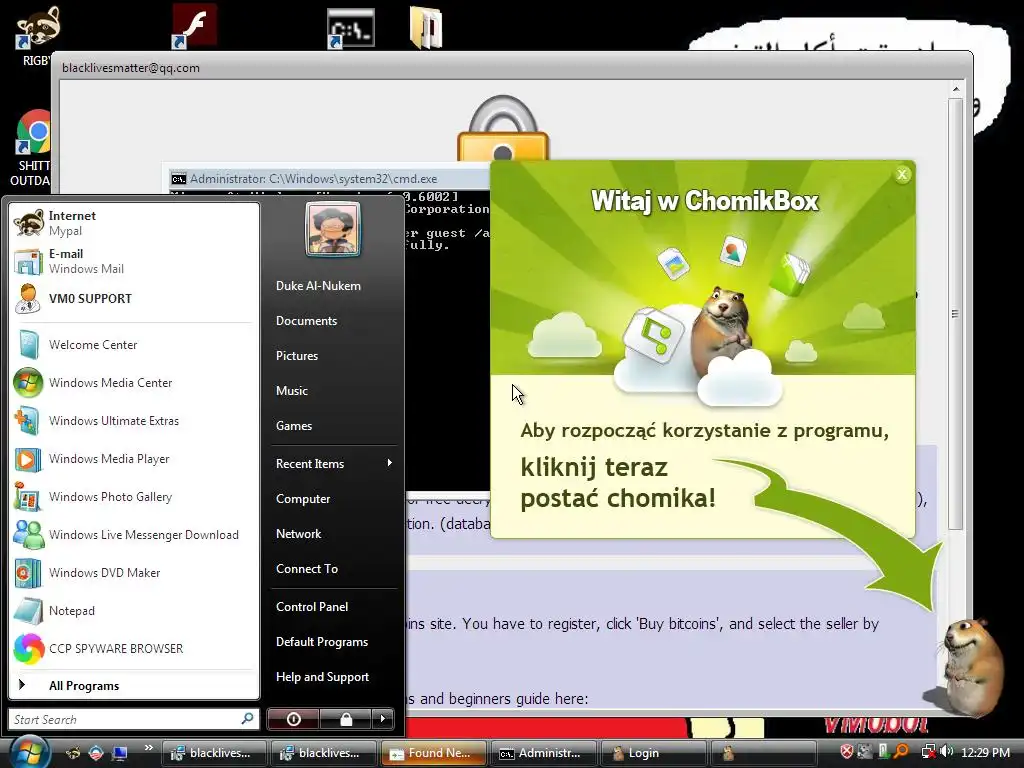This screenshot has height=768, width=1024.
Task: Open Duke Al-Nukem user folder
Action: pos(318,286)
